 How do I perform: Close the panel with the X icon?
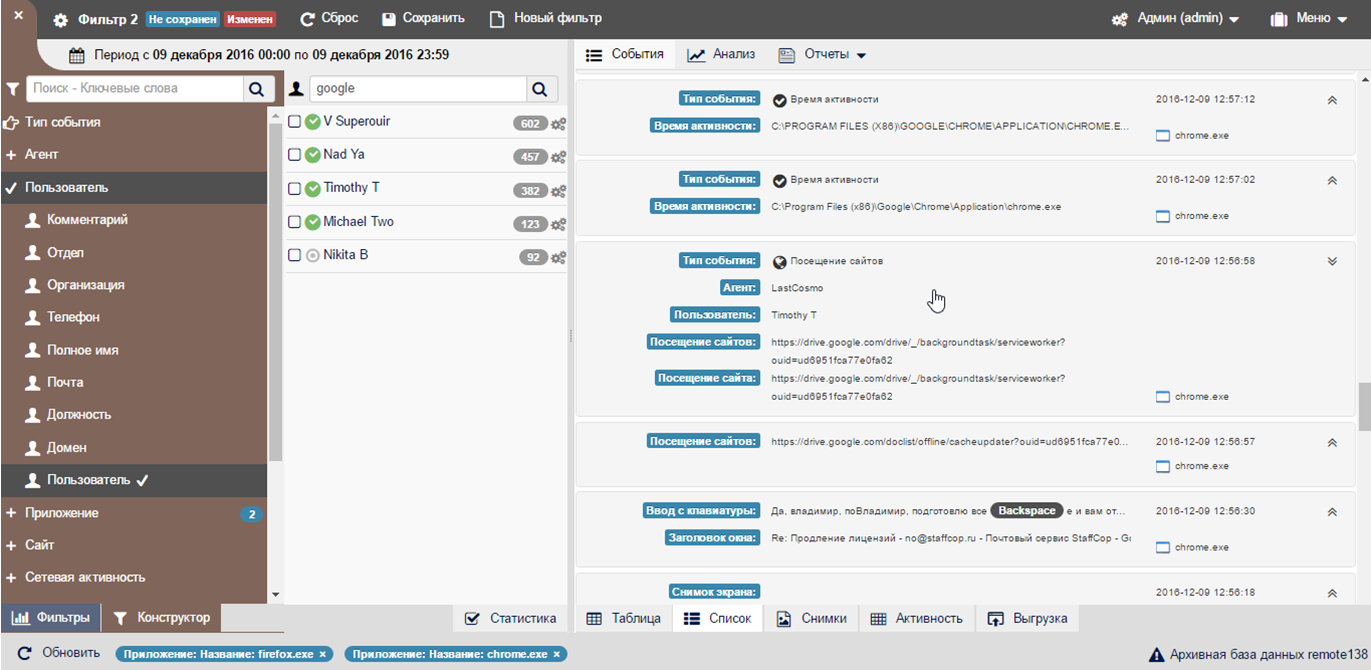(x=17, y=17)
